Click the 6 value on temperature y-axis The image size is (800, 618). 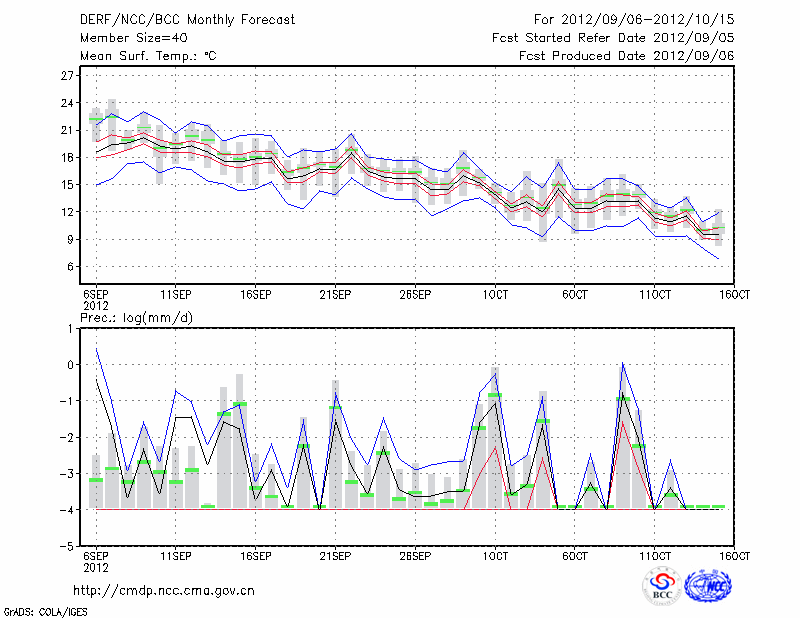[x=70, y=267]
